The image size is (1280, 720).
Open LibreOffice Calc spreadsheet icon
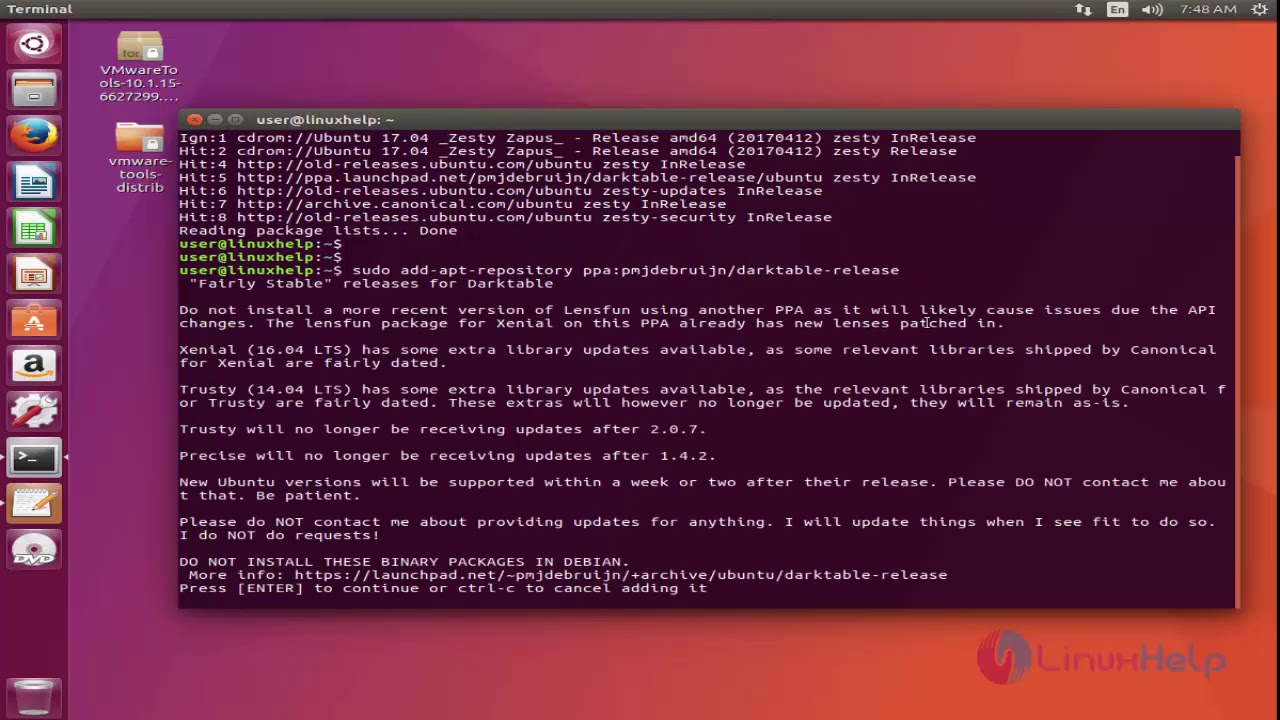pyautogui.click(x=34, y=228)
